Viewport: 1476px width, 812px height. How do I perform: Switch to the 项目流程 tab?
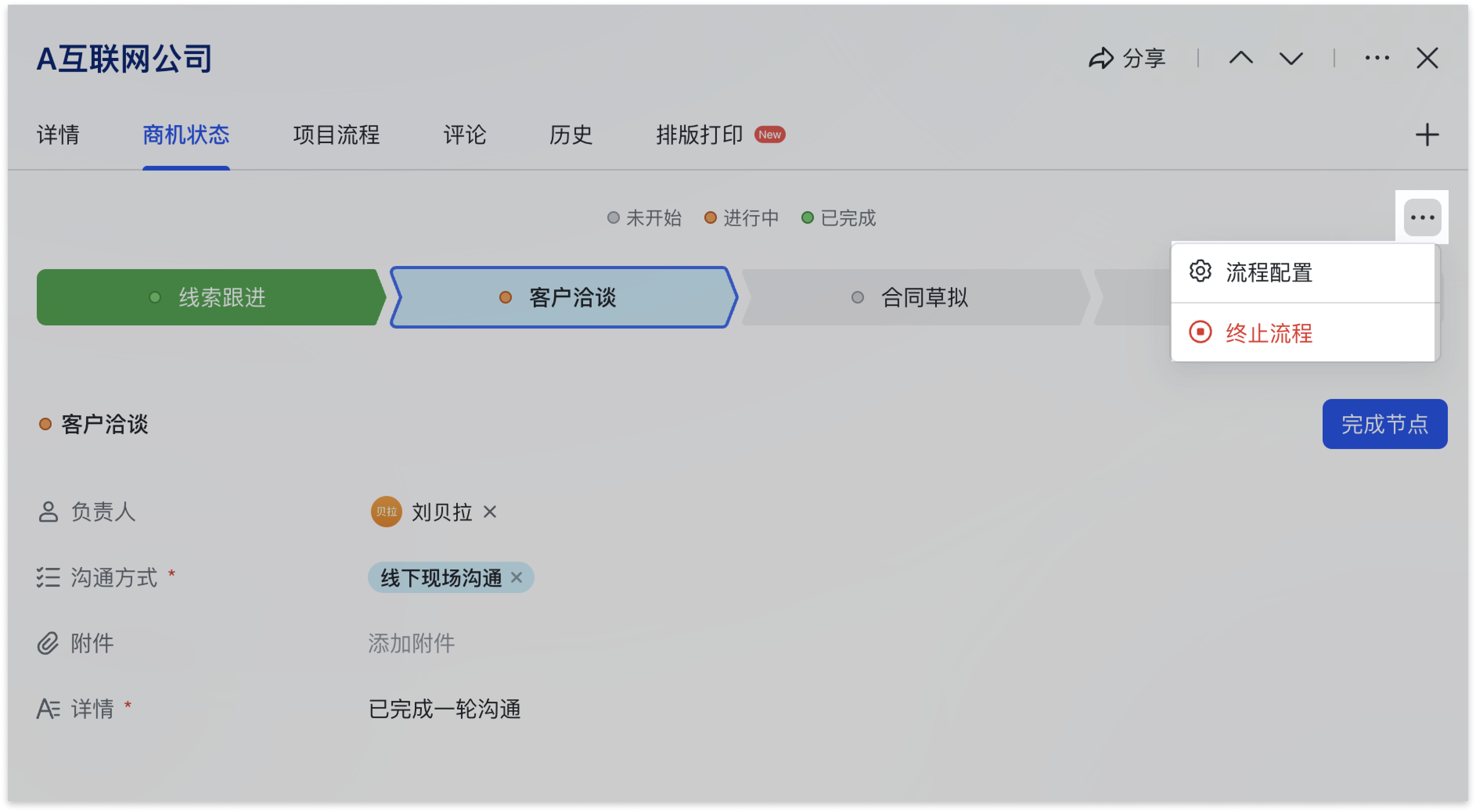pyautogui.click(x=336, y=135)
